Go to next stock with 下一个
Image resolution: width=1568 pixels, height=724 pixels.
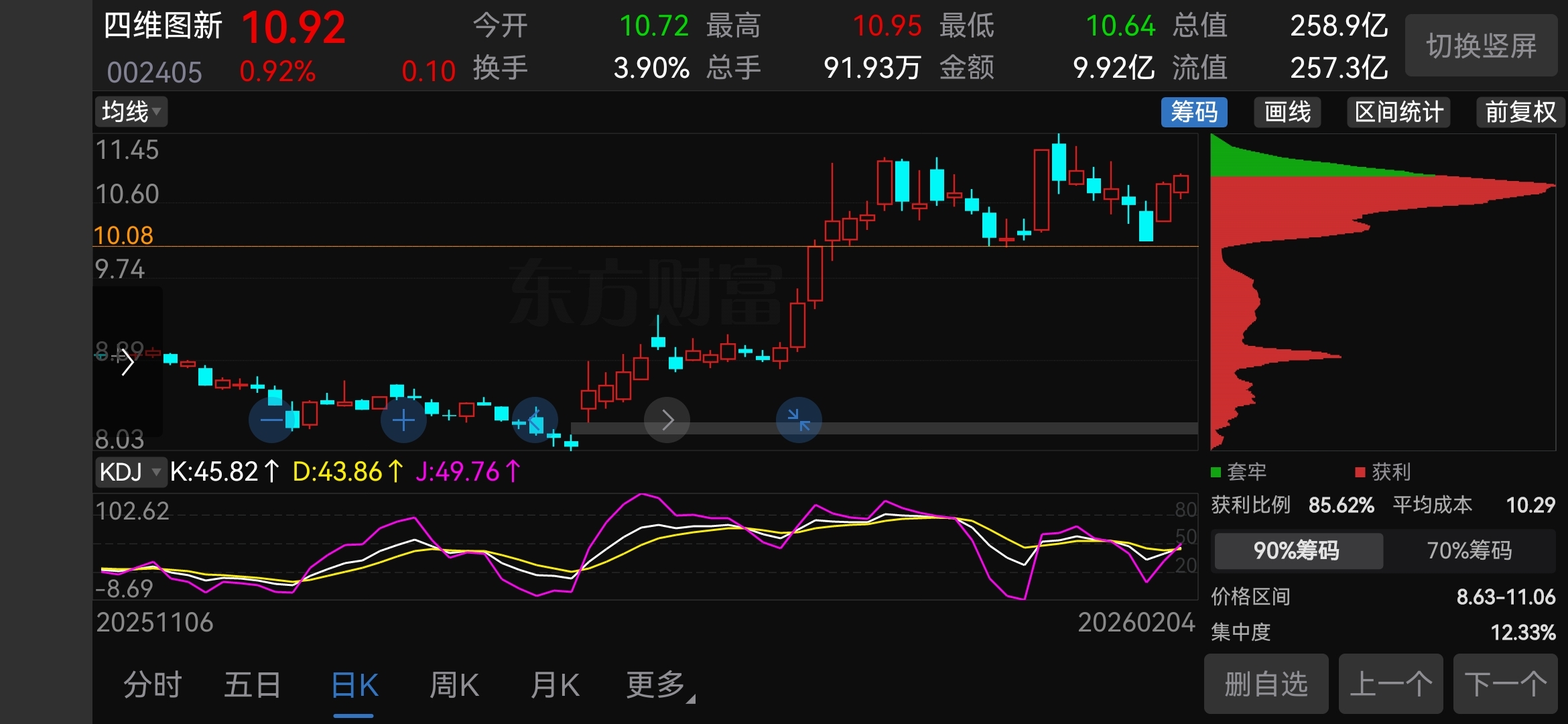(1505, 684)
